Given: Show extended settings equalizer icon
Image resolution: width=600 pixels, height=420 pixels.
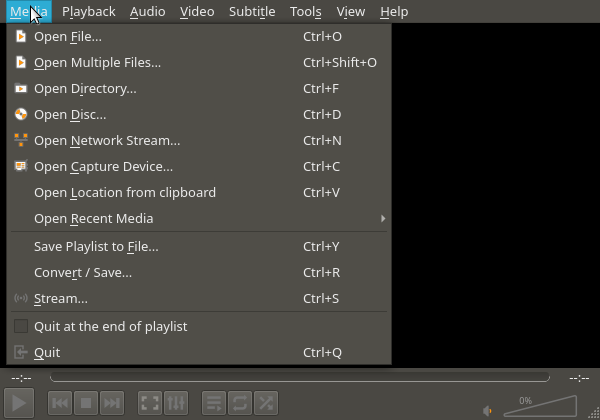Looking at the screenshot, I should 175,403.
